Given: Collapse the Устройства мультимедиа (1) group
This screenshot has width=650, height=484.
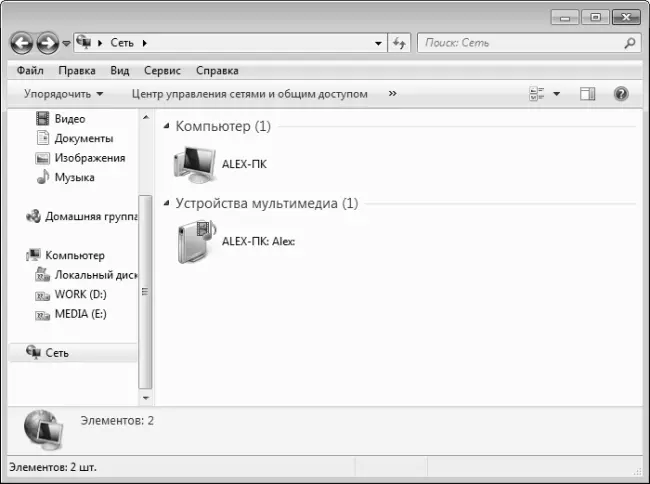Looking at the screenshot, I should (x=167, y=204).
